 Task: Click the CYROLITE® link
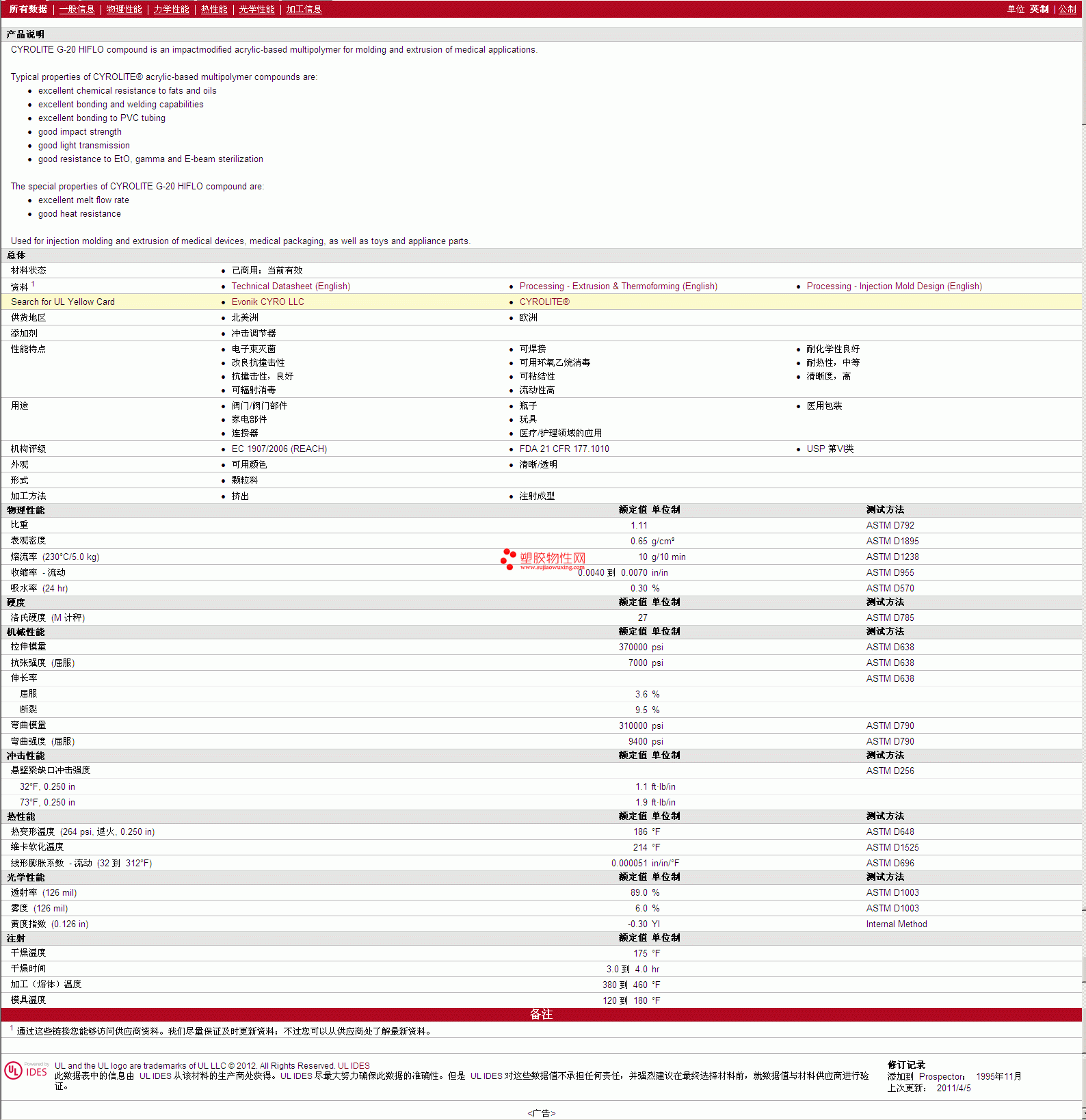click(544, 302)
